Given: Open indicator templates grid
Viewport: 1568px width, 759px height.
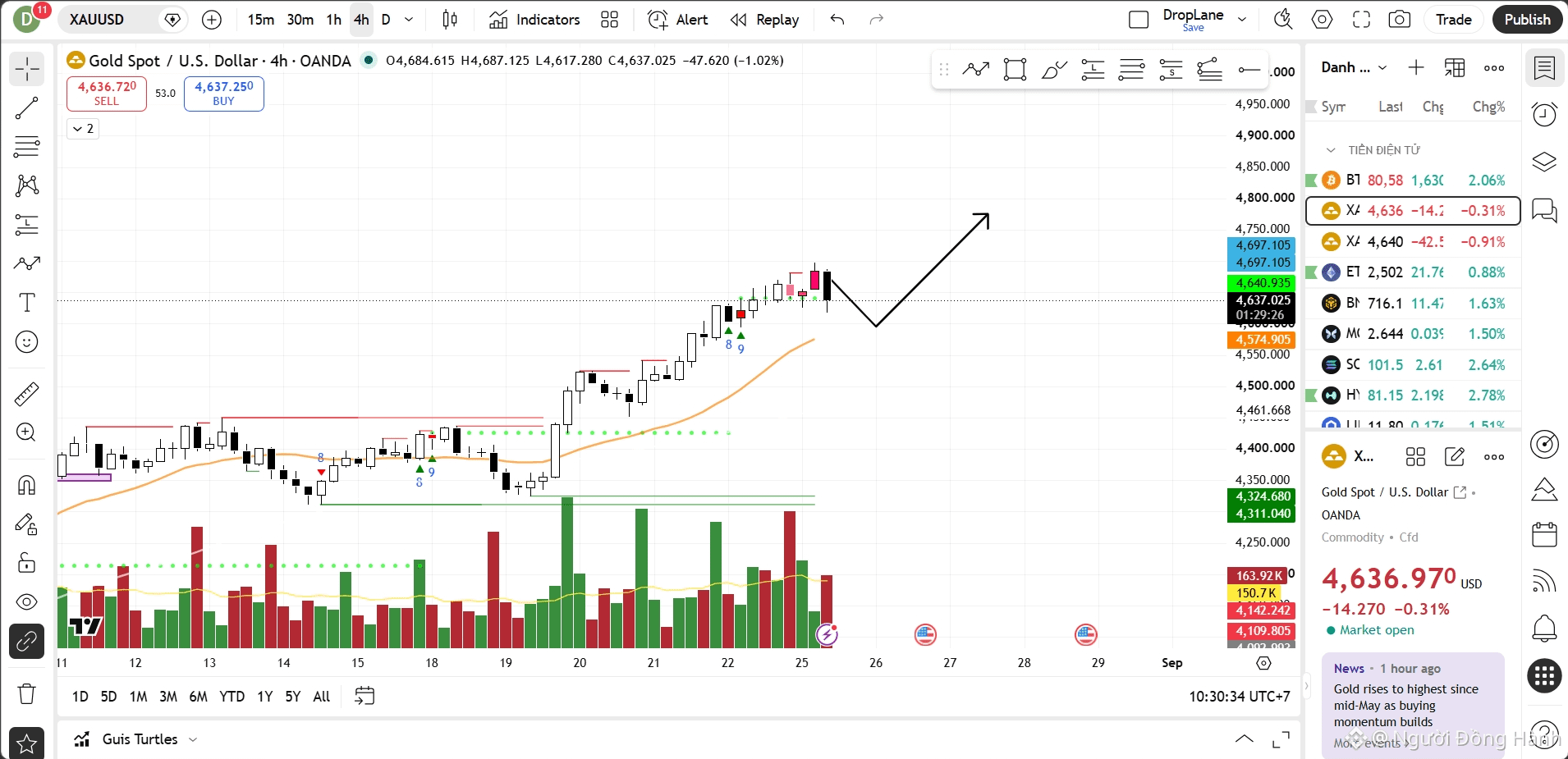Looking at the screenshot, I should [609, 20].
